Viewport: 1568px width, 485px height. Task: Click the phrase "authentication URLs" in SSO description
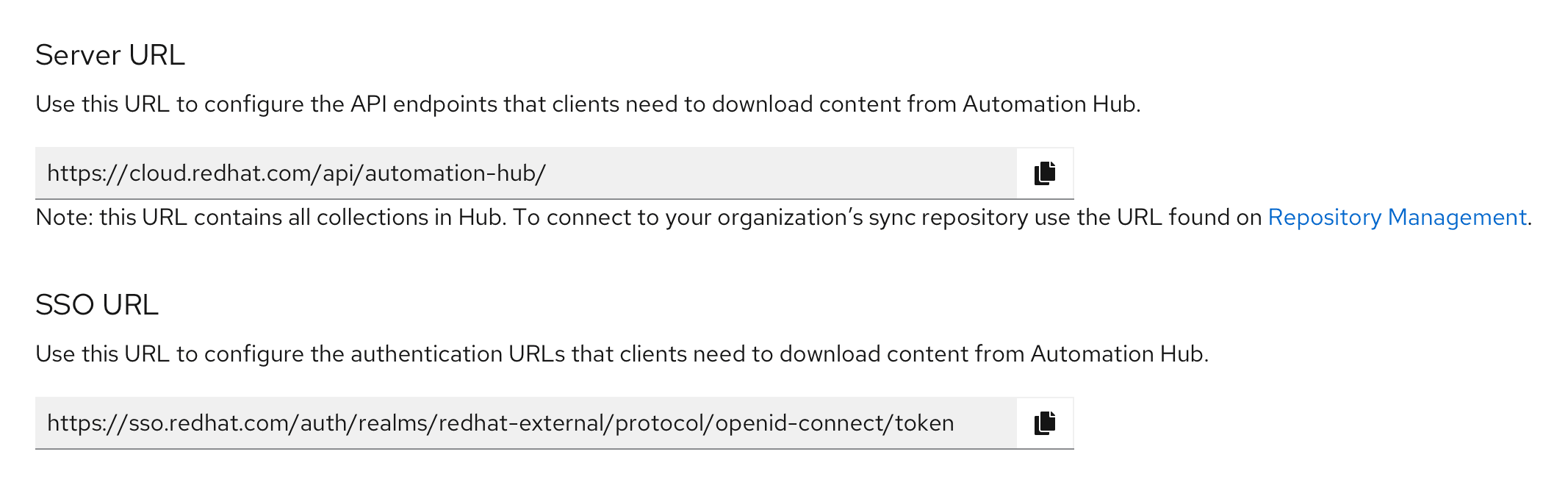(x=458, y=354)
